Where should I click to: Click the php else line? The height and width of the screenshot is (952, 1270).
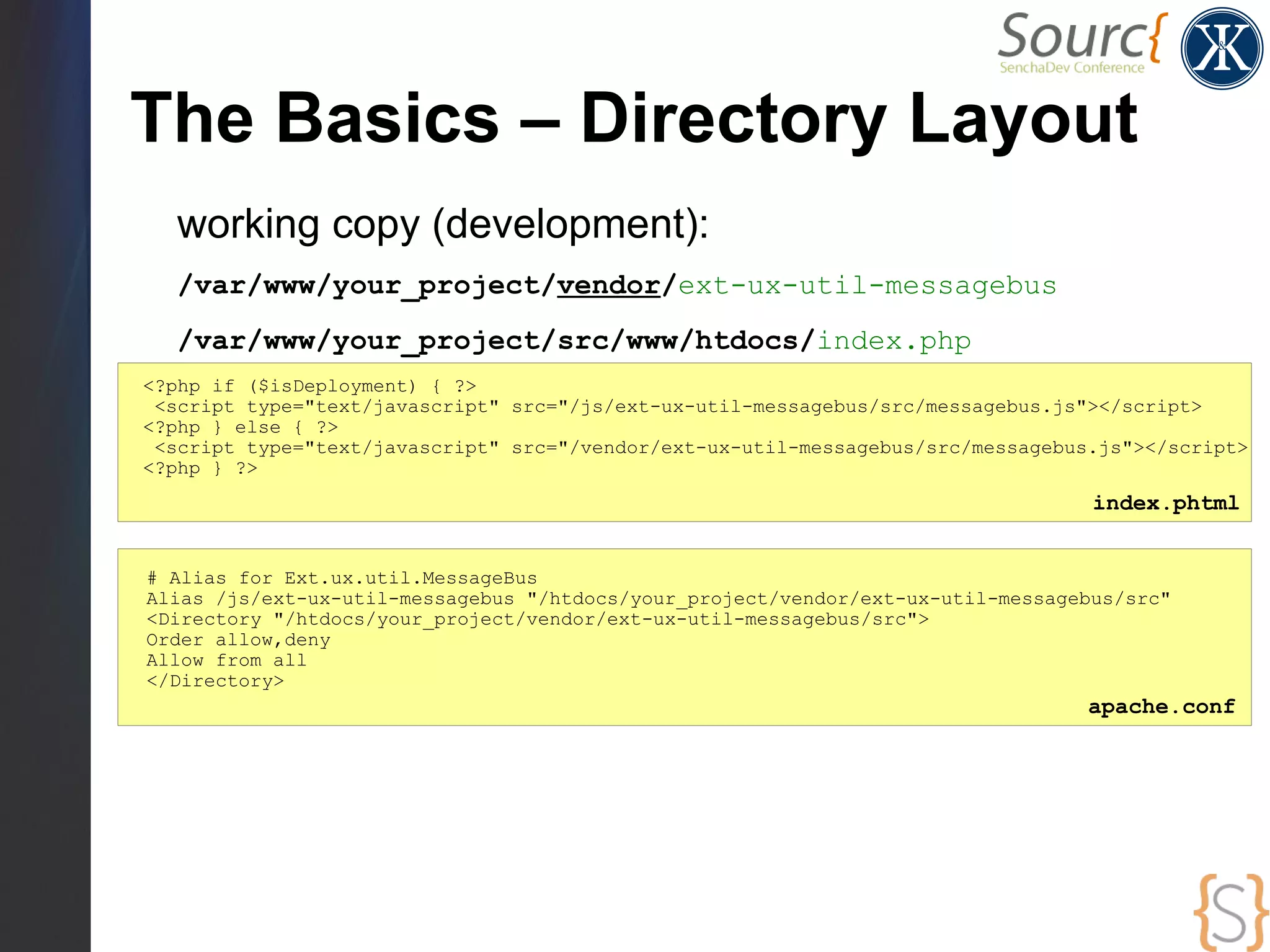click(240, 427)
